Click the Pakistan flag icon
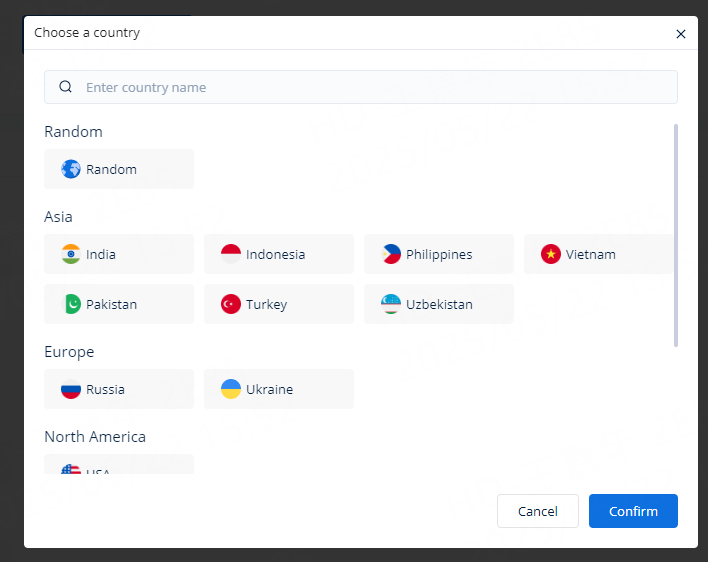Viewport: 708px width, 562px height. pos(71,304)
